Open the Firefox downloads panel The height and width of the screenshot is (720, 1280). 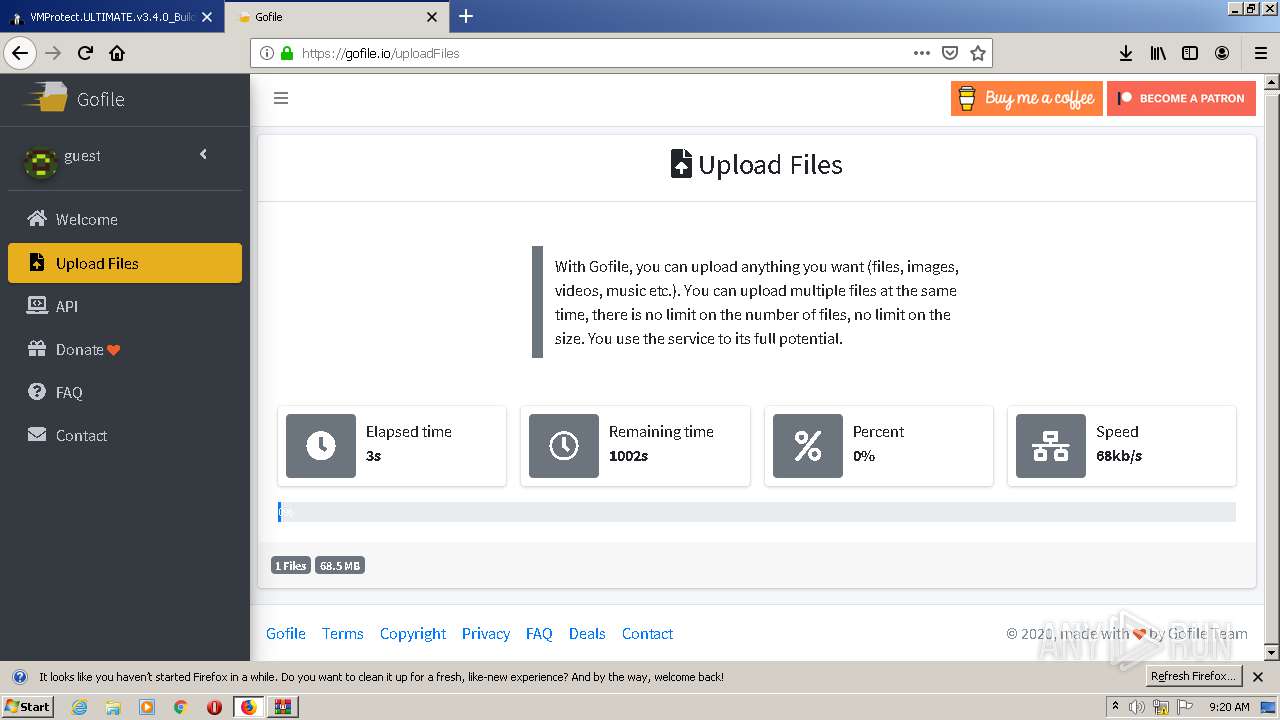(1126, 53)
